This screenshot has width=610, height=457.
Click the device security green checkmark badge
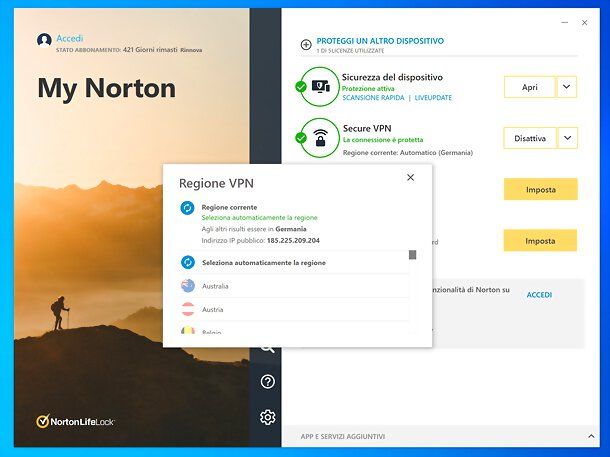click(x=301, y=86)
